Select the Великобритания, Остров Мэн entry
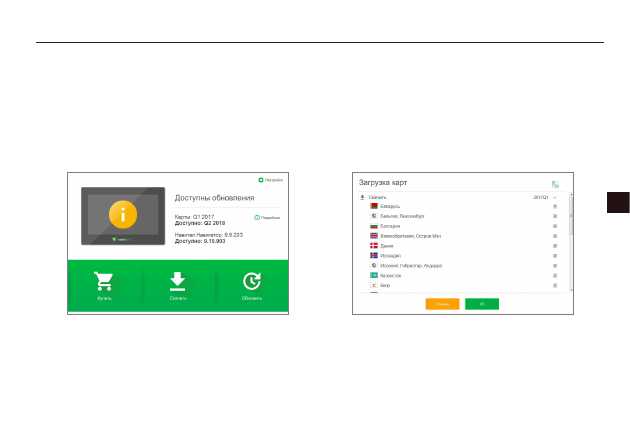630x446 pixels. click(x=462, y=236)
